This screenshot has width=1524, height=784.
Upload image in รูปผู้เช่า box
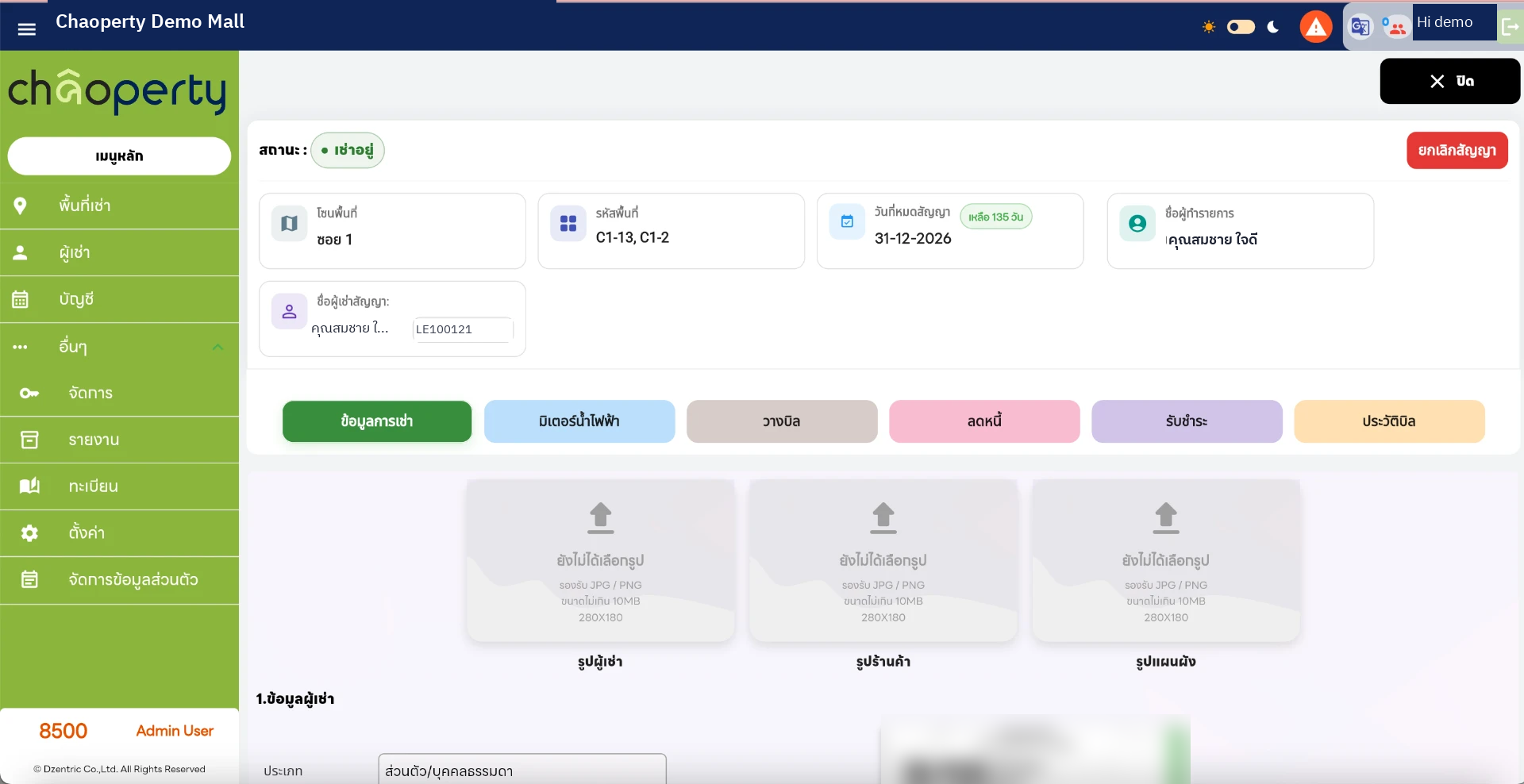[x=601, y=560]
